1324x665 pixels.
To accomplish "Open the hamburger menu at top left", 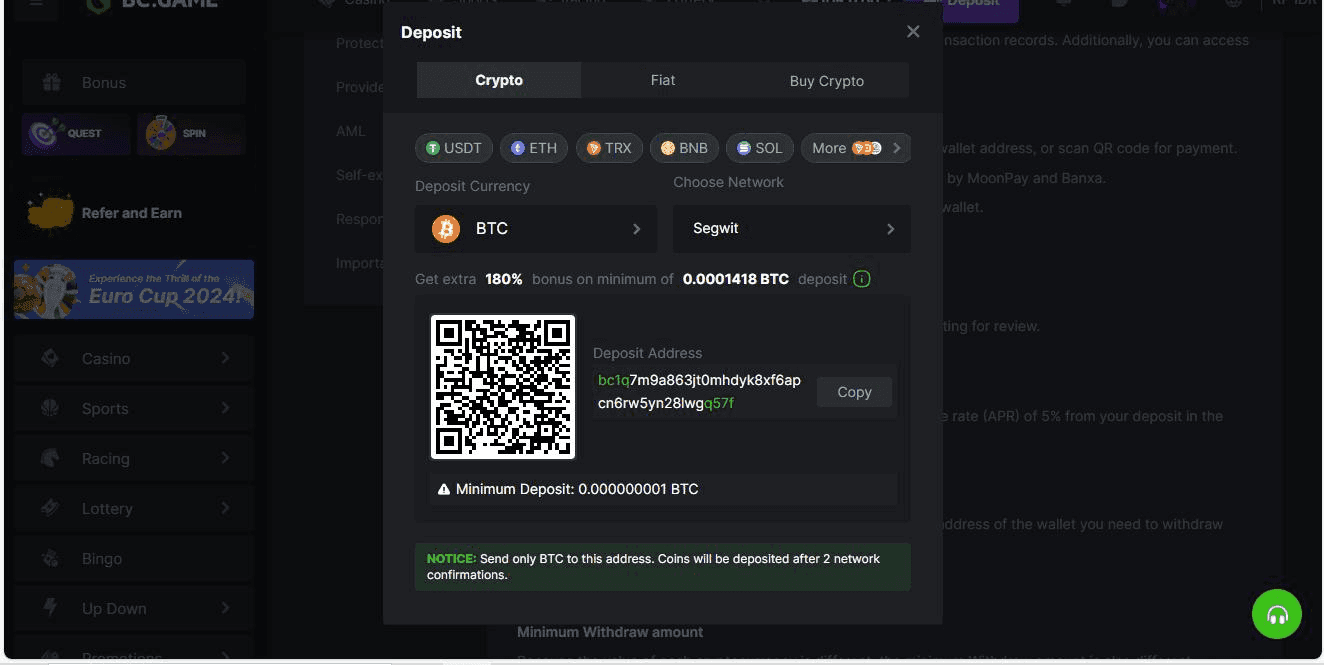I will tap(36, 7).
